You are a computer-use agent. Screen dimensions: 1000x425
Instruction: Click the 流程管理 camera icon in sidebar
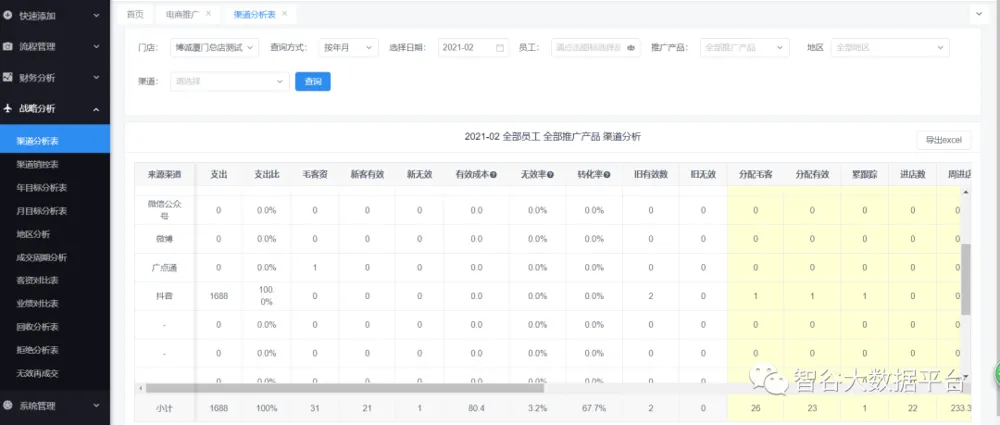(x=8, y=46)
